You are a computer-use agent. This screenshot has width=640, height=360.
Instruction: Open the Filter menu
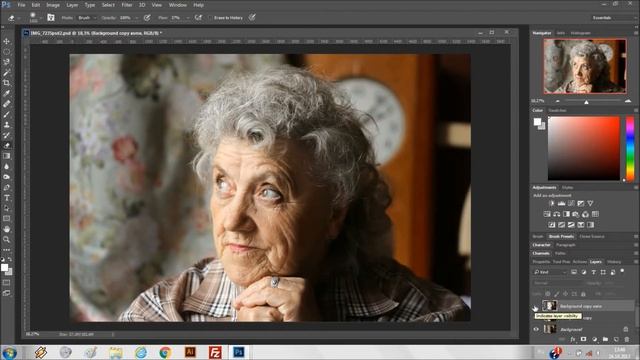(127, 5)
